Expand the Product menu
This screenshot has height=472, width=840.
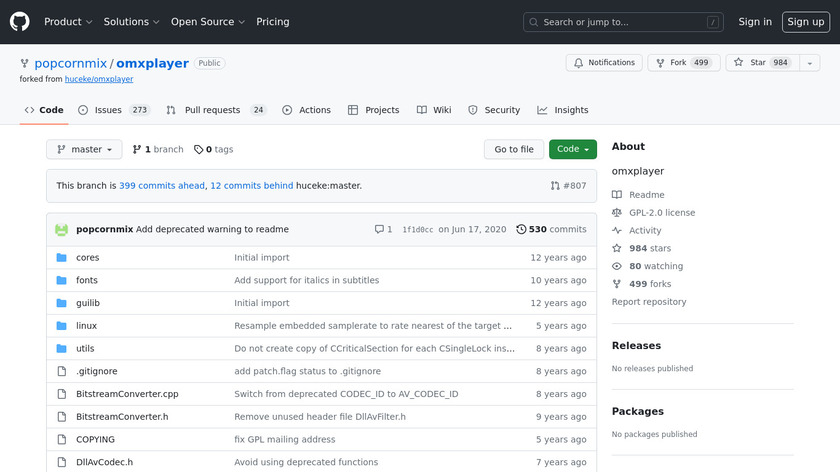pos(68,22)
